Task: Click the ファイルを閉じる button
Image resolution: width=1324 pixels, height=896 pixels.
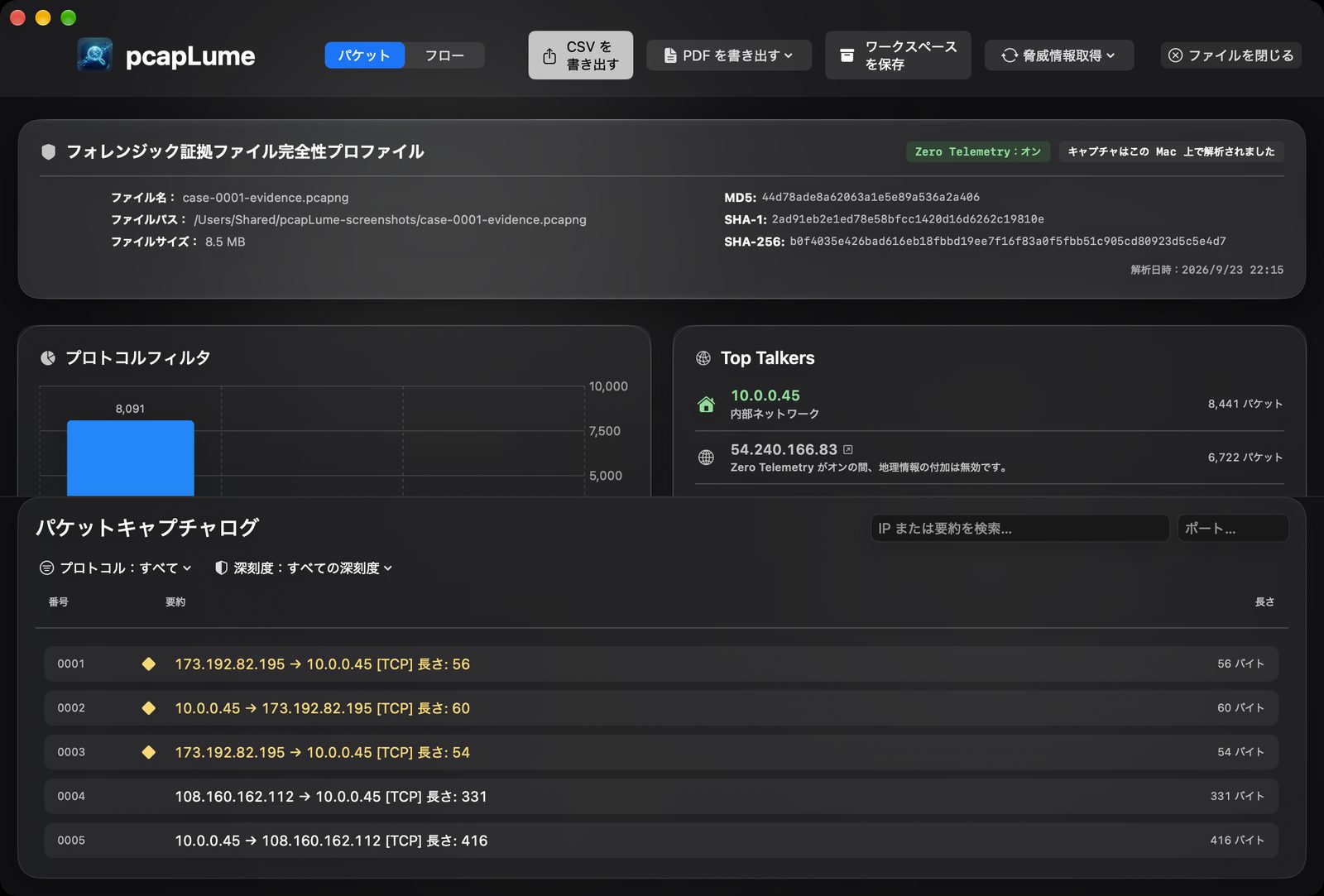Action: pos(1231,55)
